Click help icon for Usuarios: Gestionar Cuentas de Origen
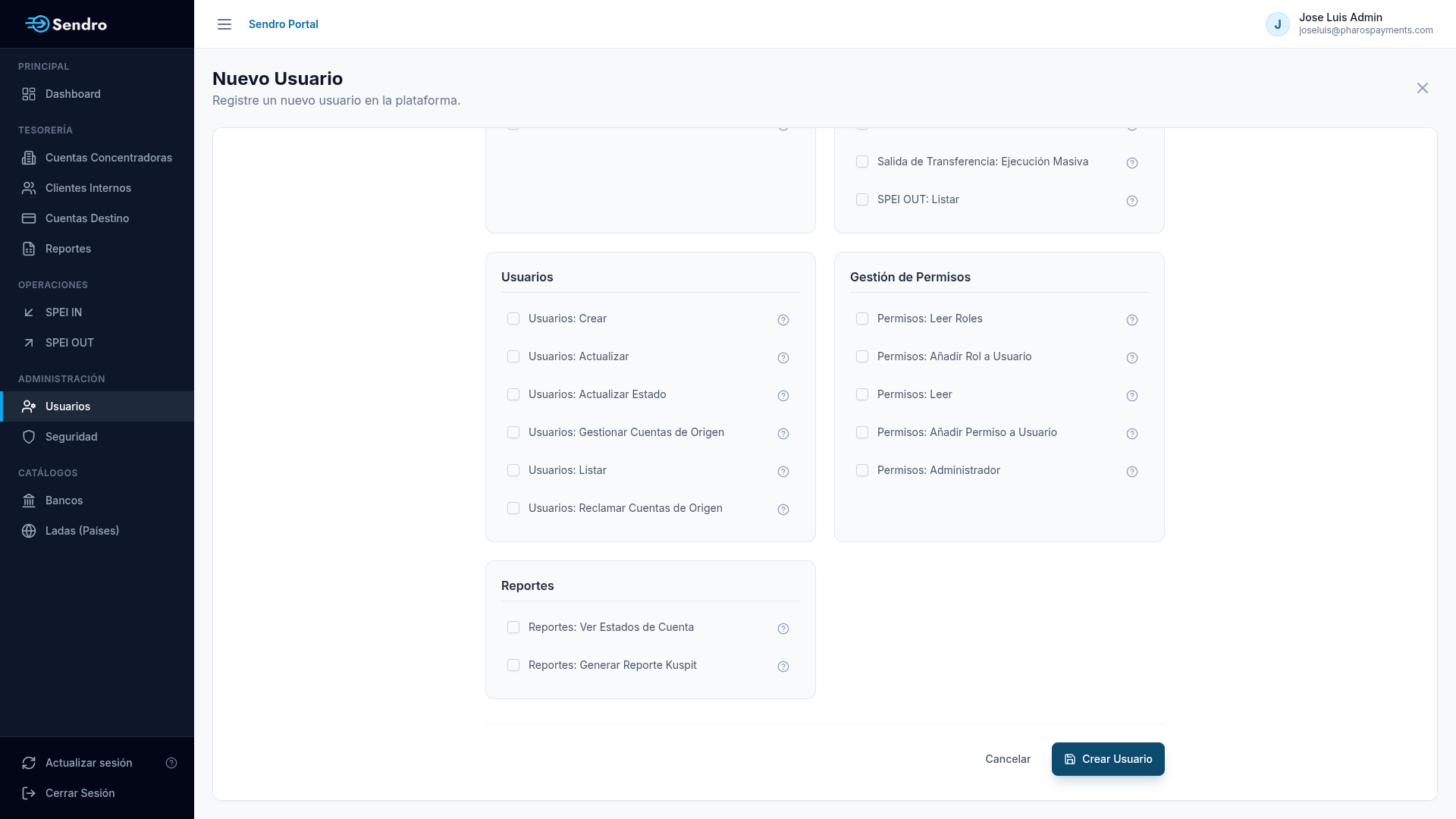This screenshot has height=819, width=1456. pos(783,434)
